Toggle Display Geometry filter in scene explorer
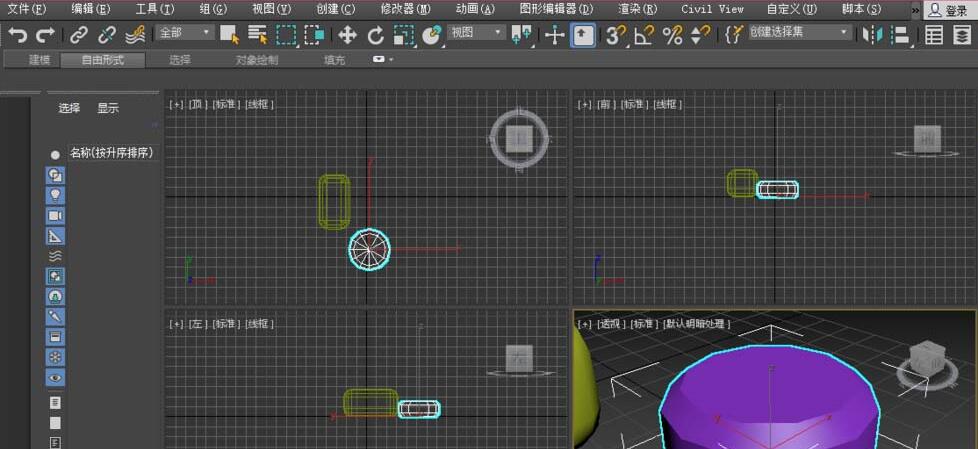This screenshot has width=978, height=449. [x=55, y=175]
